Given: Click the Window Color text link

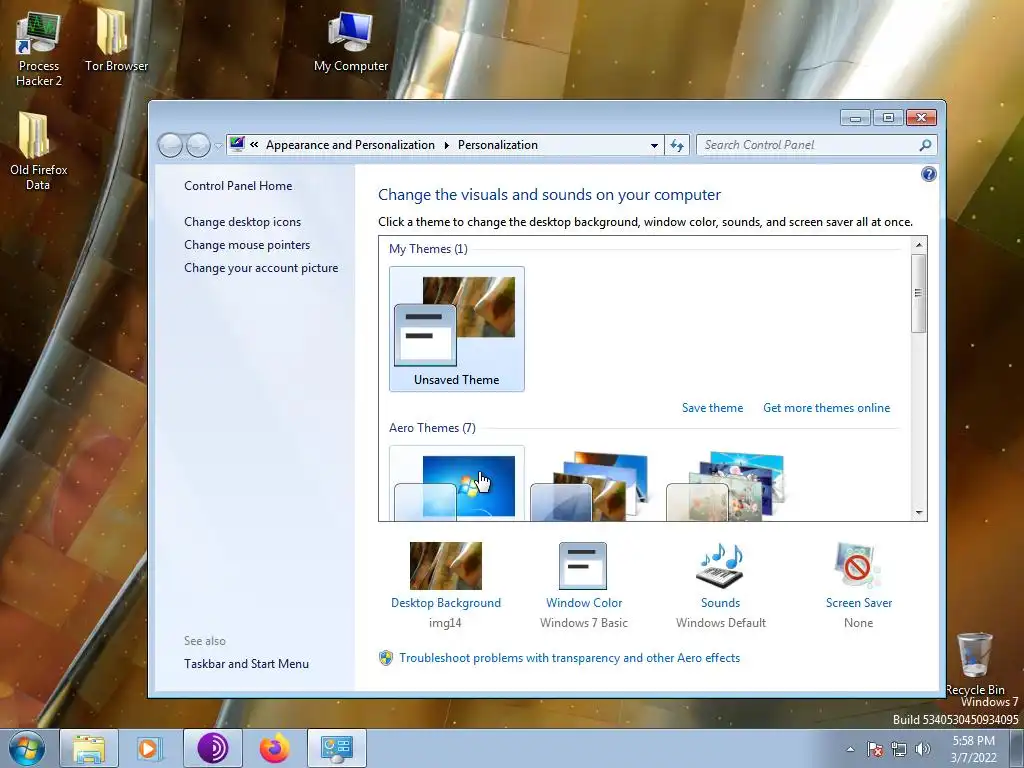Looking at the screenshot, I should click(x=584, y=603).
